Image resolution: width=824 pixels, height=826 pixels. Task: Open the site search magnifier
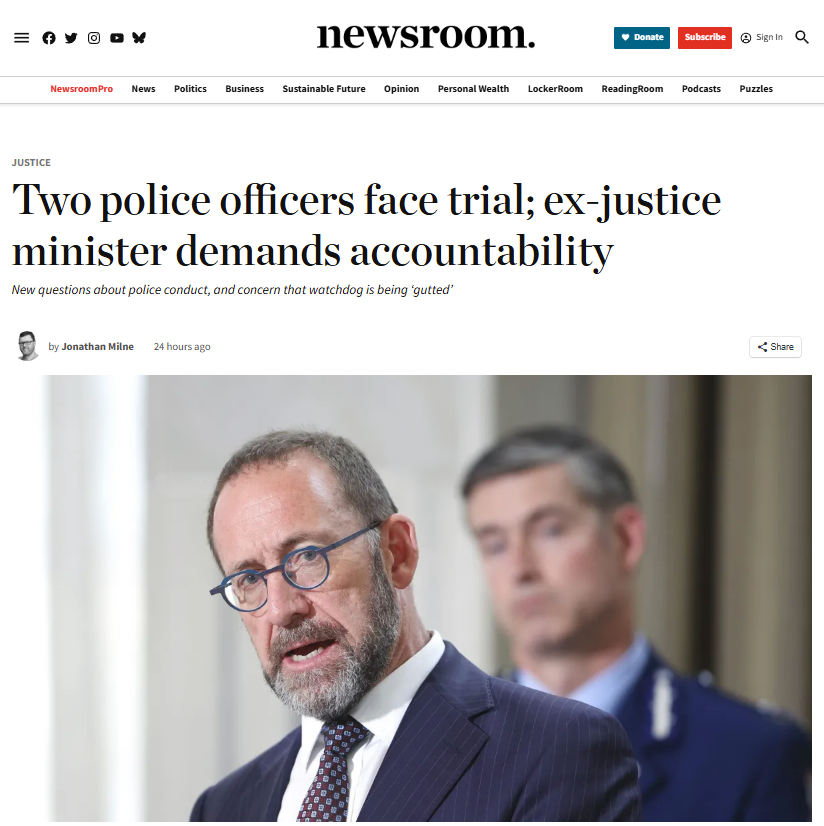[801, 37]
